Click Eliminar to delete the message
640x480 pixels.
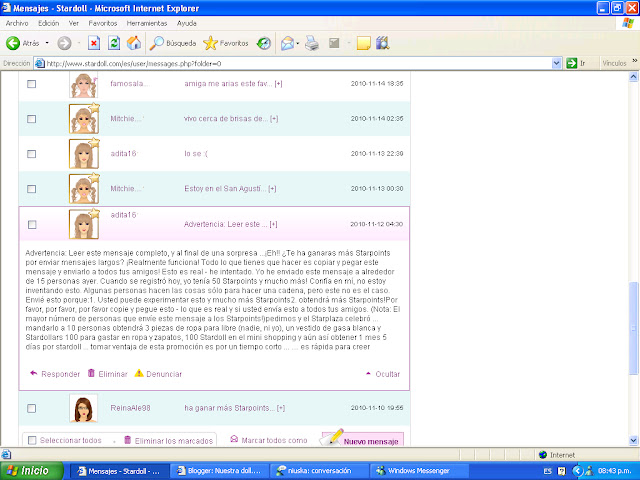108,374
